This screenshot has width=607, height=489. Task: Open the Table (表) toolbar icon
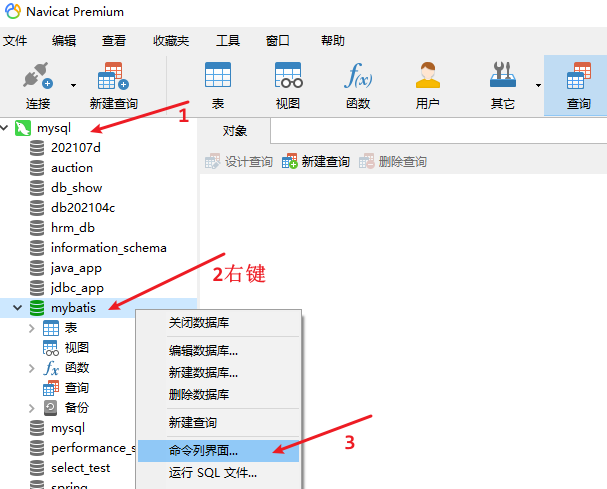[218, 75]
